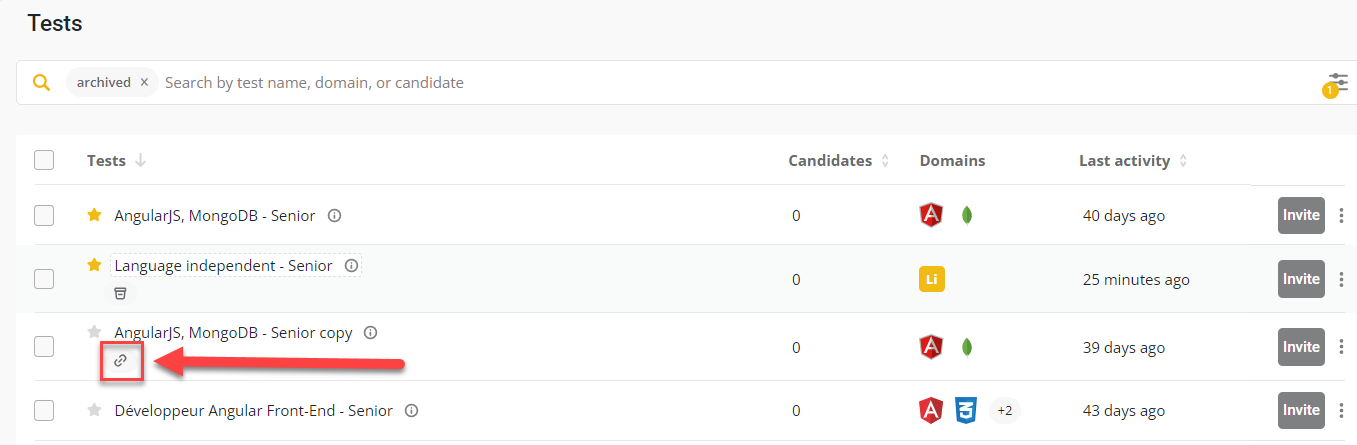
Task: Click info icon next to Language independent - Senior
Action: (351, 266)
